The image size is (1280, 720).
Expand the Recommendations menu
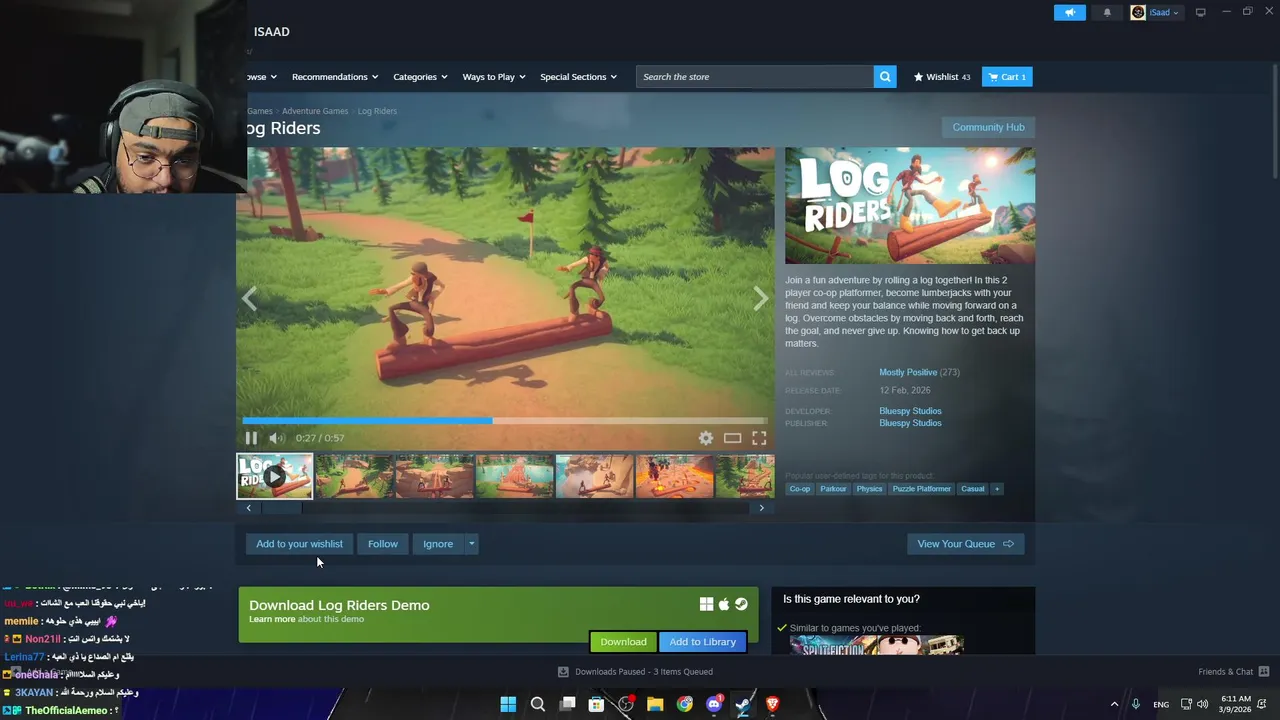pos(335,77)
